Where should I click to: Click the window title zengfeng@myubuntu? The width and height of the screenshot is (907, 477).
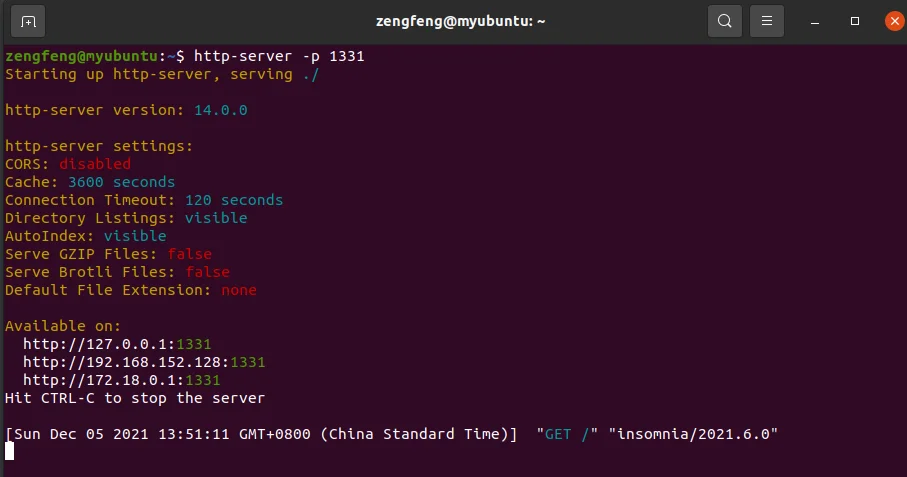click(x=460, y=21)
